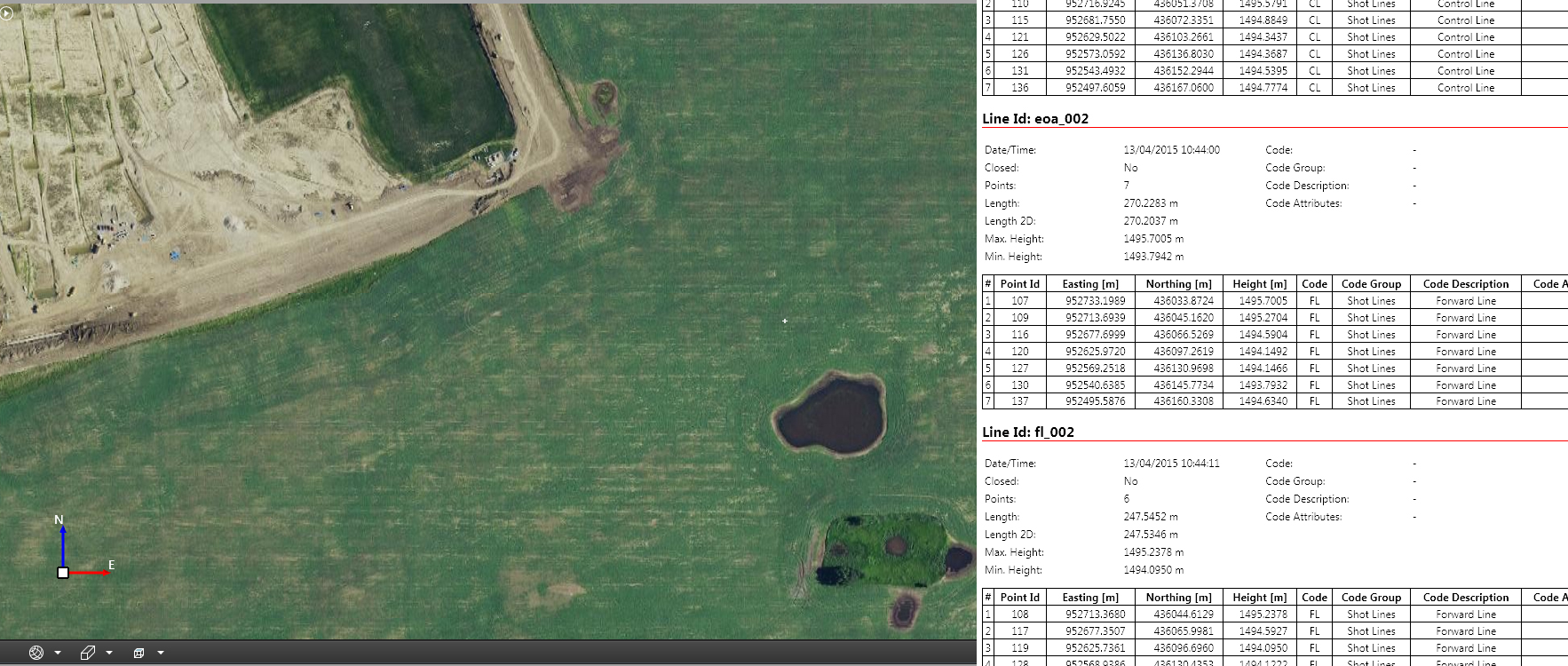Click the 3D box perspective icon
The height and width of the screenshot is (666, 1568).
click(x=88, y=653)
